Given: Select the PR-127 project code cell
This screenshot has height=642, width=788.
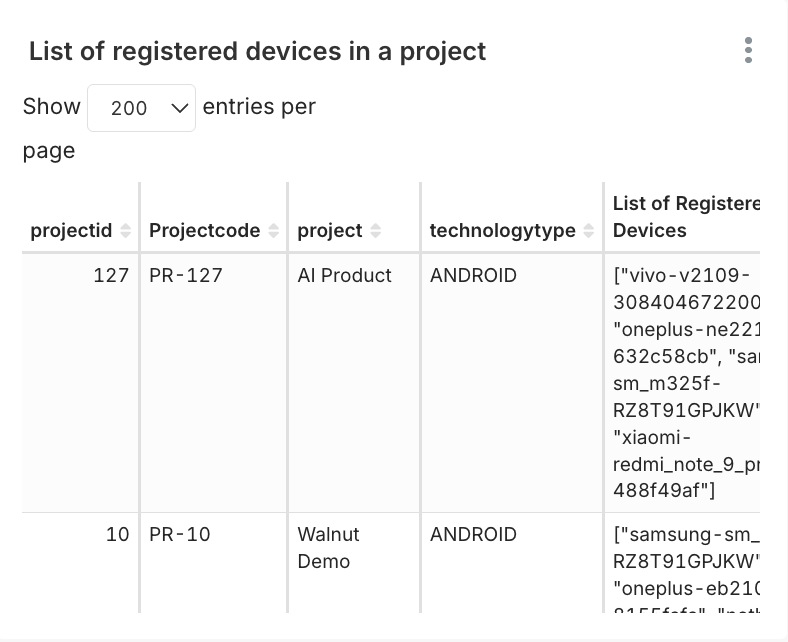Looking at the screenshot, I should tap(186, 276).
